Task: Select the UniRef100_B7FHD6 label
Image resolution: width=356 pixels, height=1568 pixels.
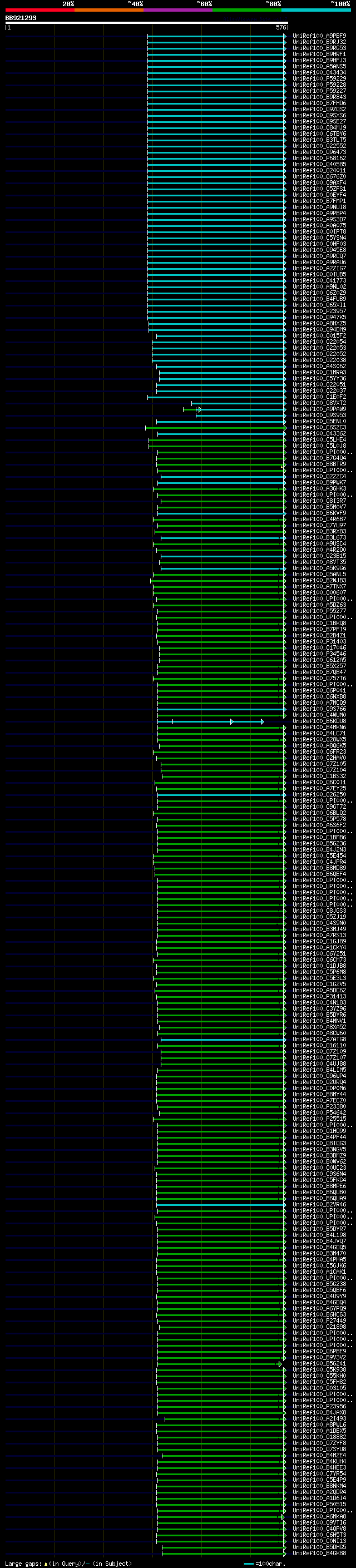Action: [x=319, y=103]
